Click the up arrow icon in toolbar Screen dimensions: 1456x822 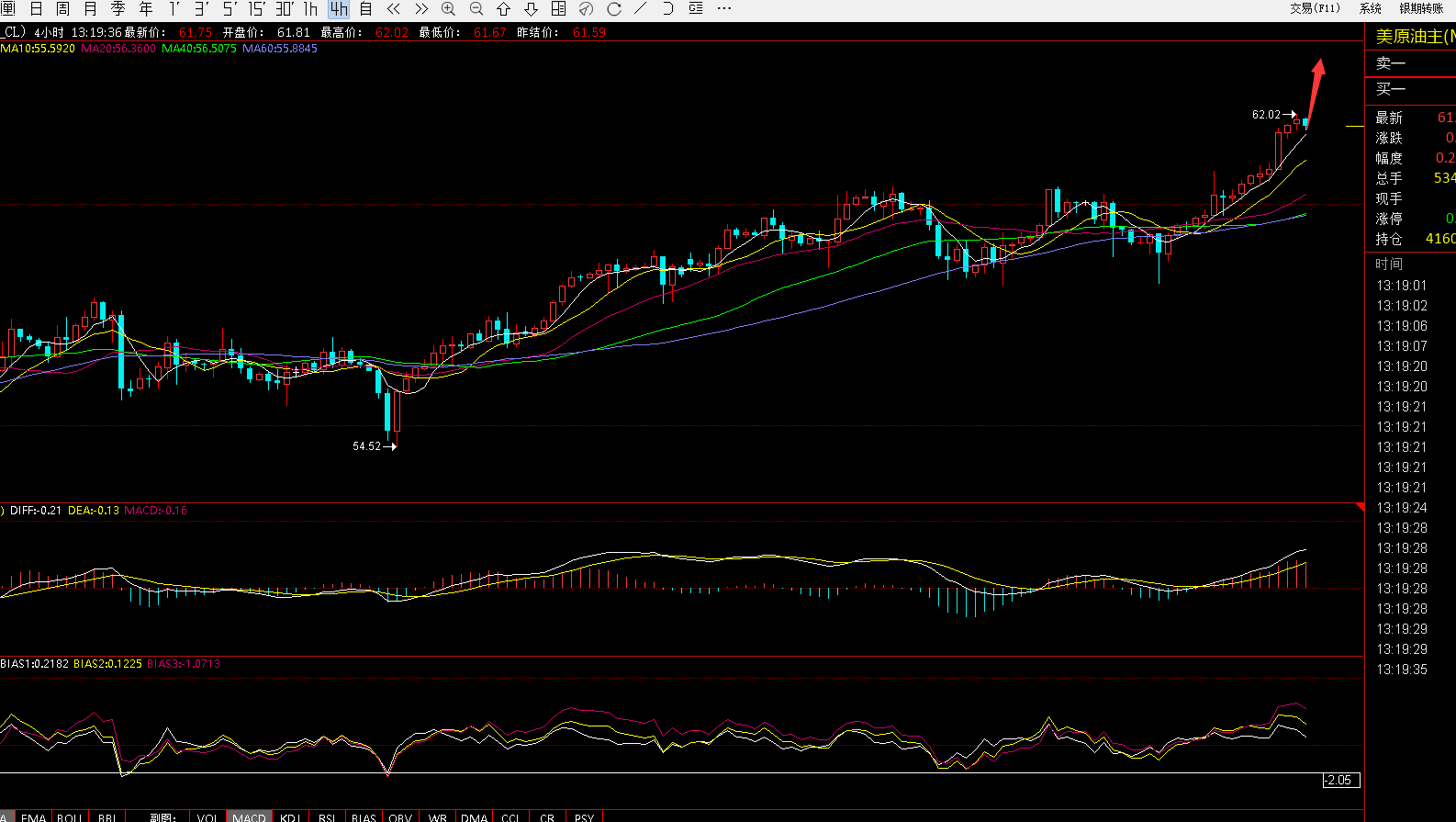[x=503, y=8]
